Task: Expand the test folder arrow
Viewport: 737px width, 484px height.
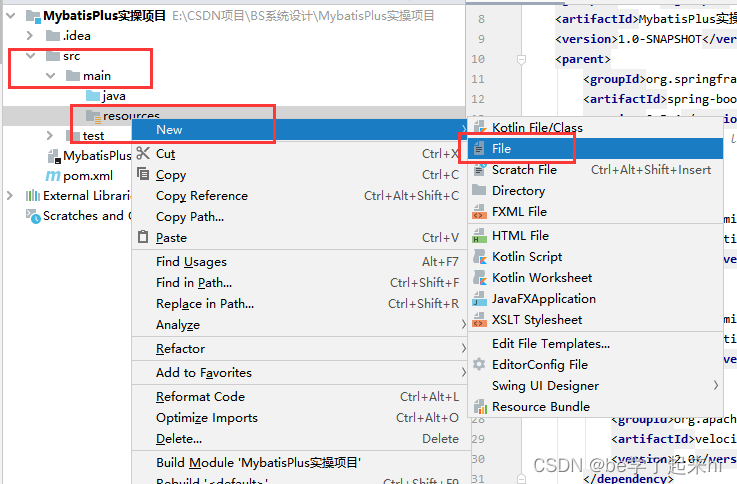Action: click(50, 136)
